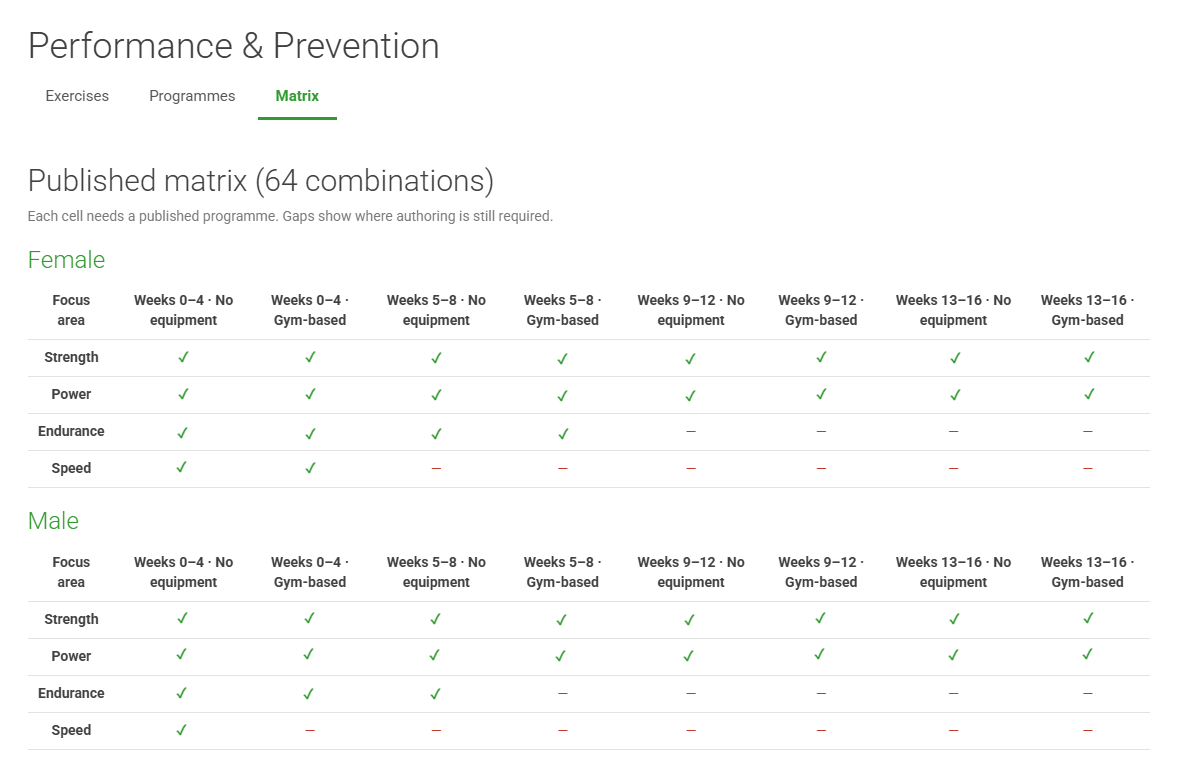Click Female Strength Weeks 0–4 No equipment checkmark
The width and height of the screenshot is (1188, 783).
click(183, 357)
